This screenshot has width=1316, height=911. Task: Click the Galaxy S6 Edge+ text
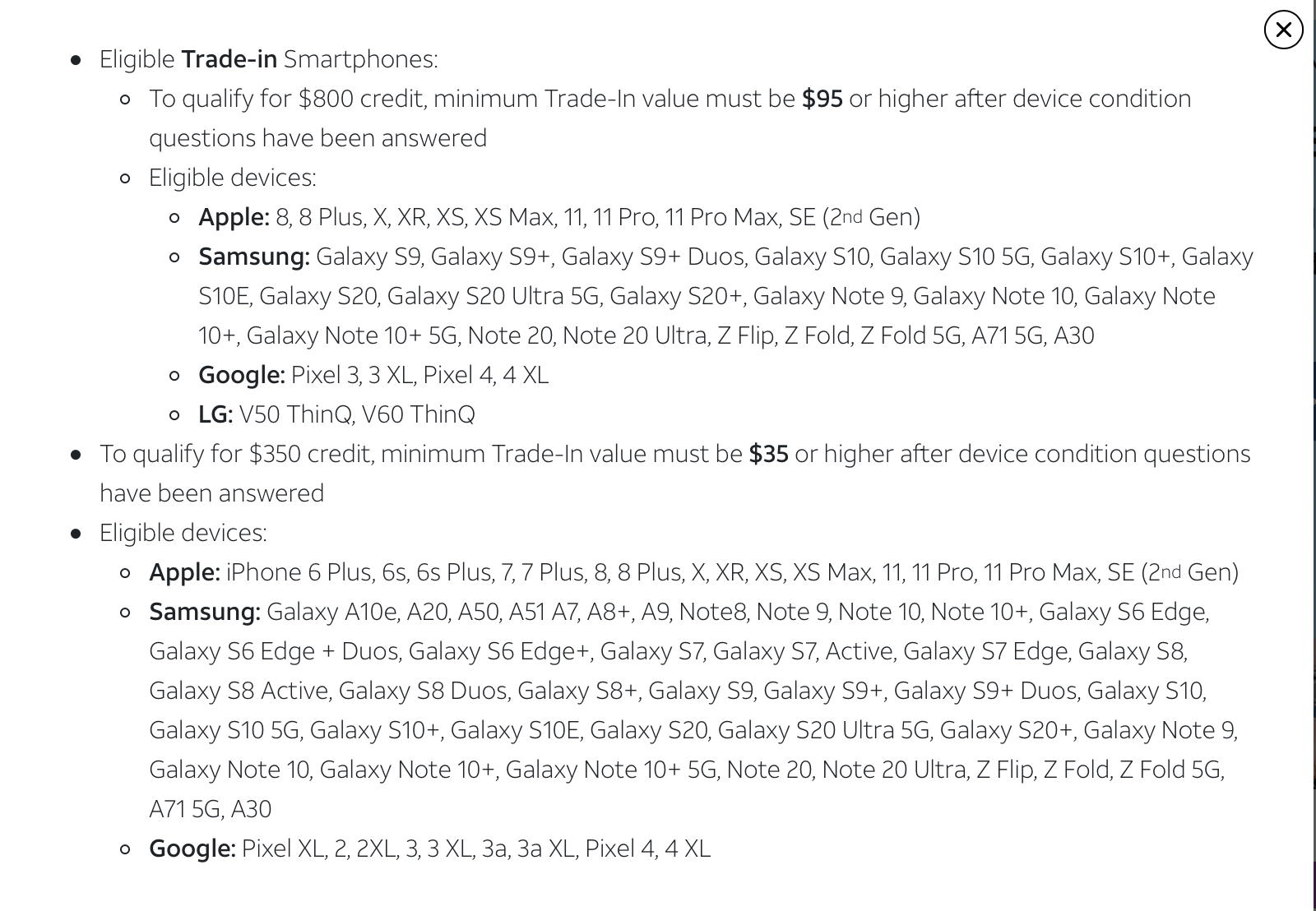[499, 651]
